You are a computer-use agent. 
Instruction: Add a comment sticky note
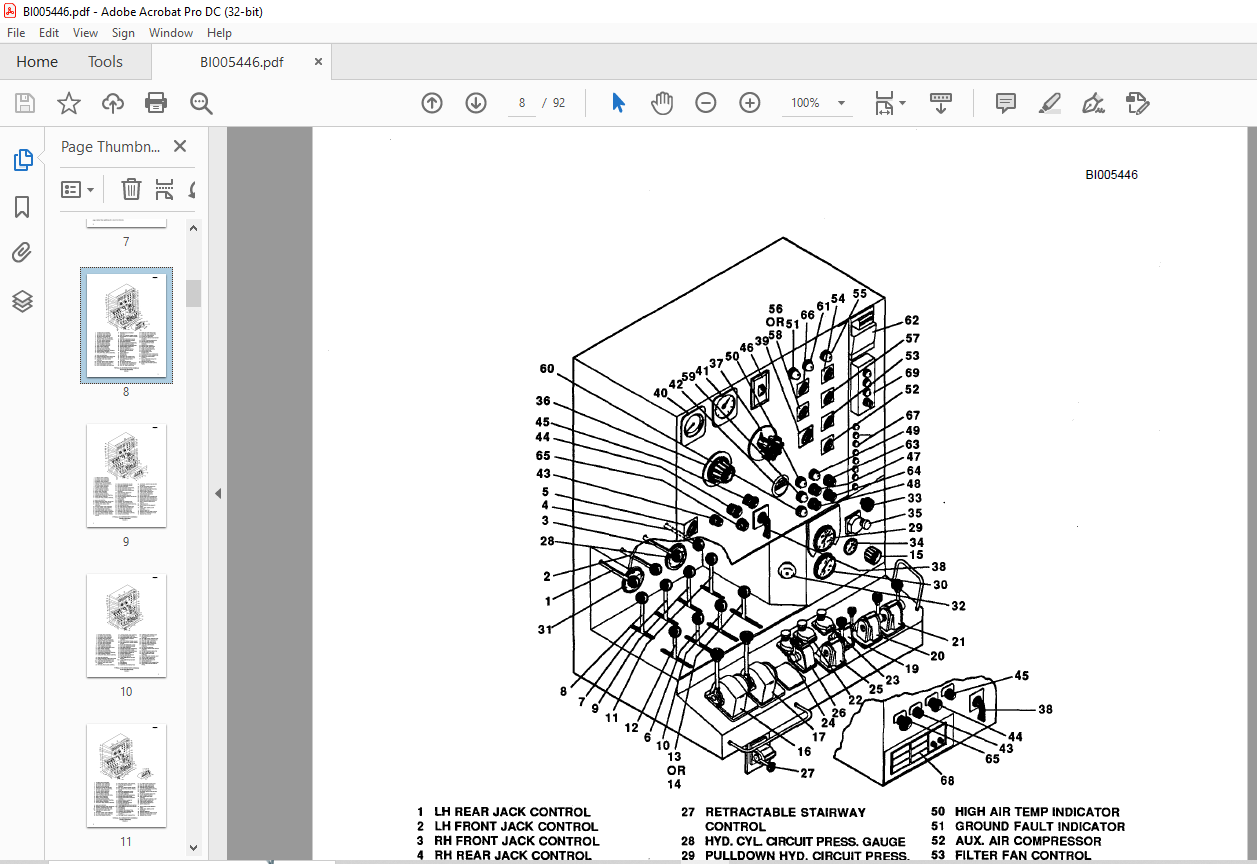[x=1006, y=103]
